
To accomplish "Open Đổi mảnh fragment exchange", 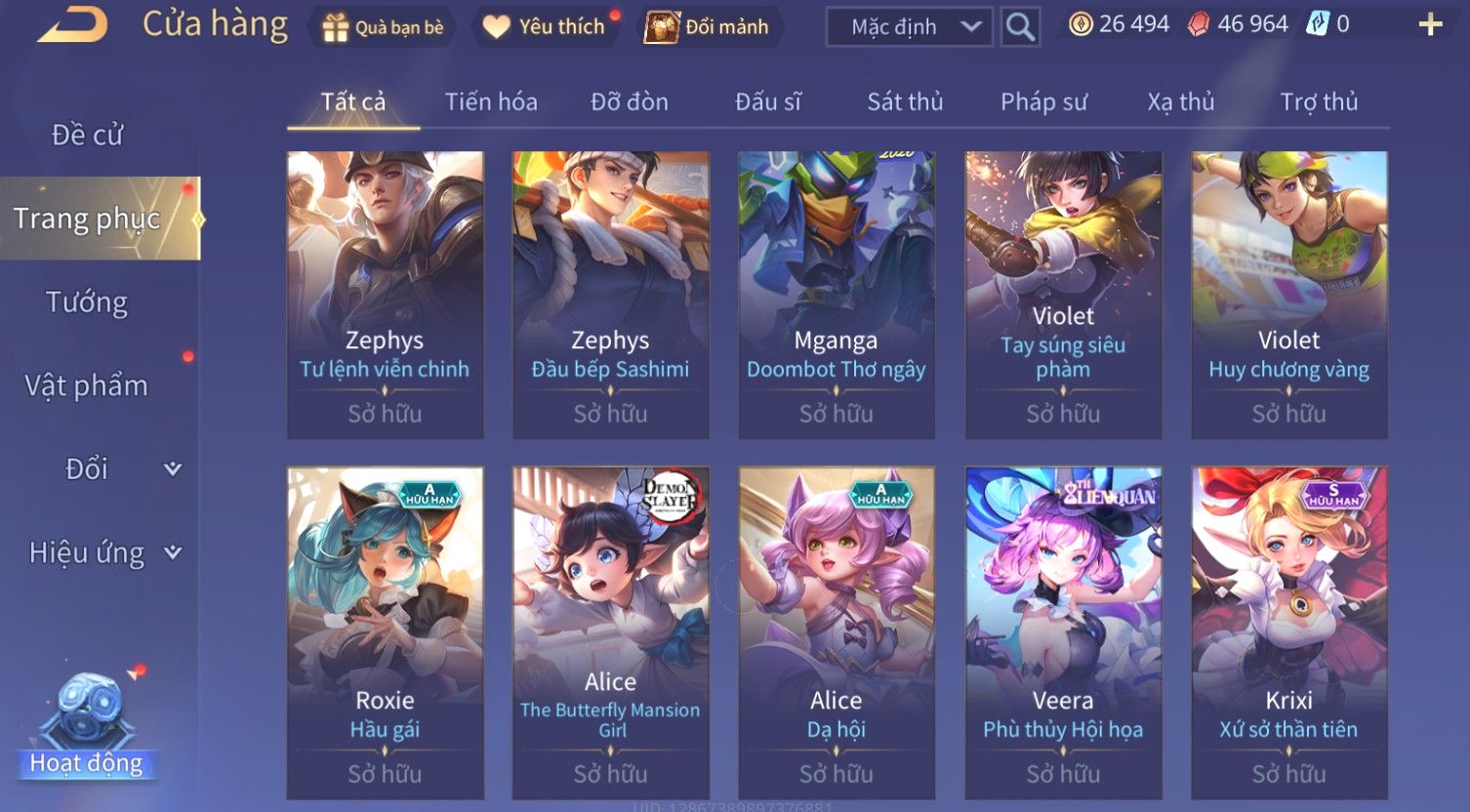I will point(662,27).
